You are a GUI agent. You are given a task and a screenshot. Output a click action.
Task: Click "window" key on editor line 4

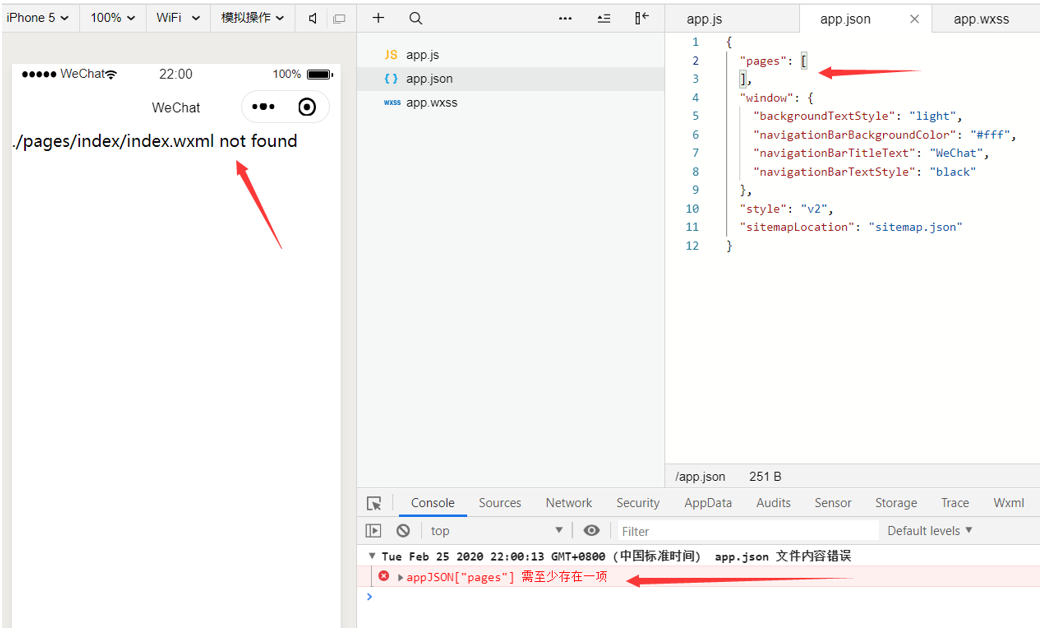(x=766, y=98)
